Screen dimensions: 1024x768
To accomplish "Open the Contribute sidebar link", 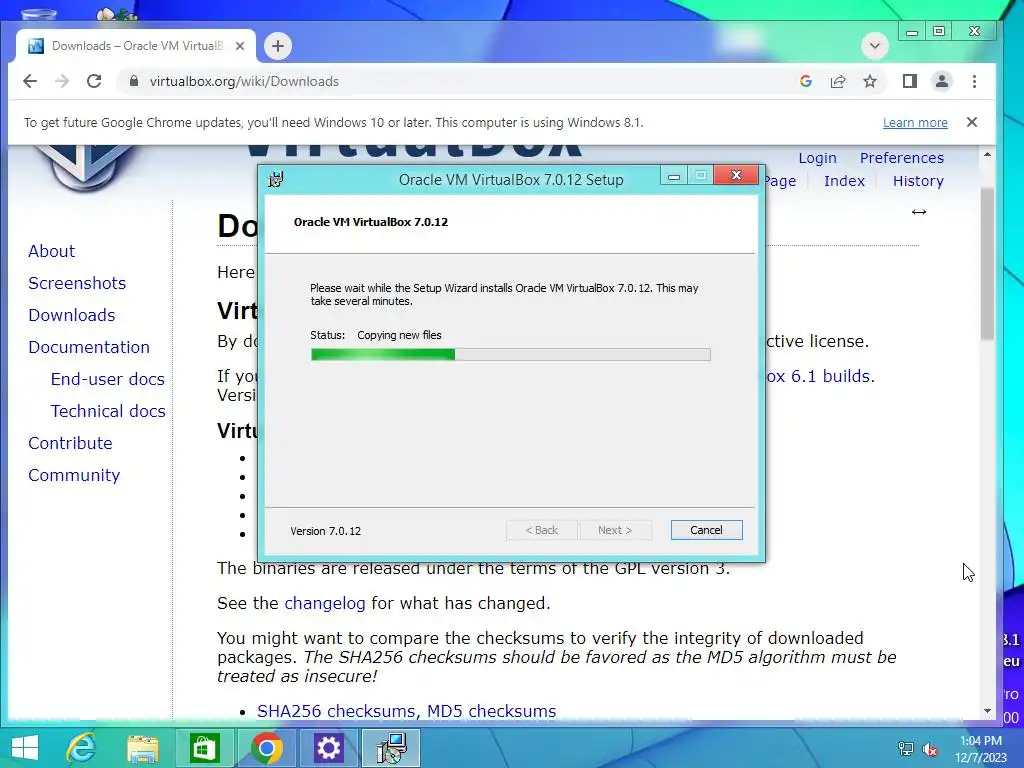I will [71, 443].
